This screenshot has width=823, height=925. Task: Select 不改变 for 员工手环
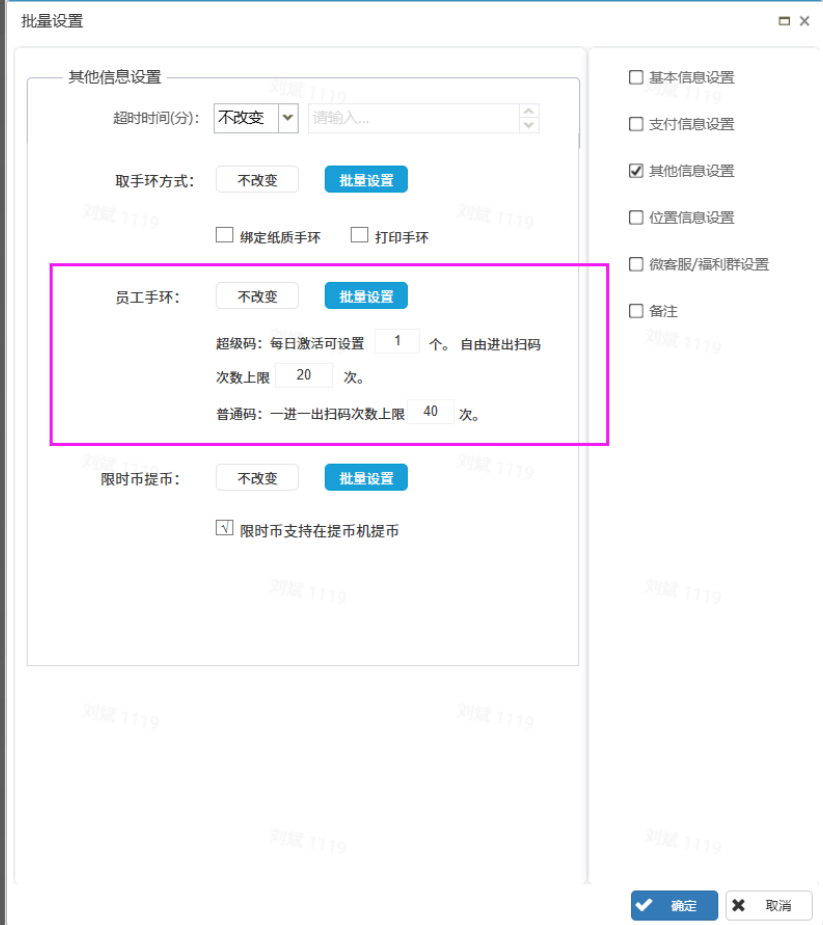click(x=257, y=296)
